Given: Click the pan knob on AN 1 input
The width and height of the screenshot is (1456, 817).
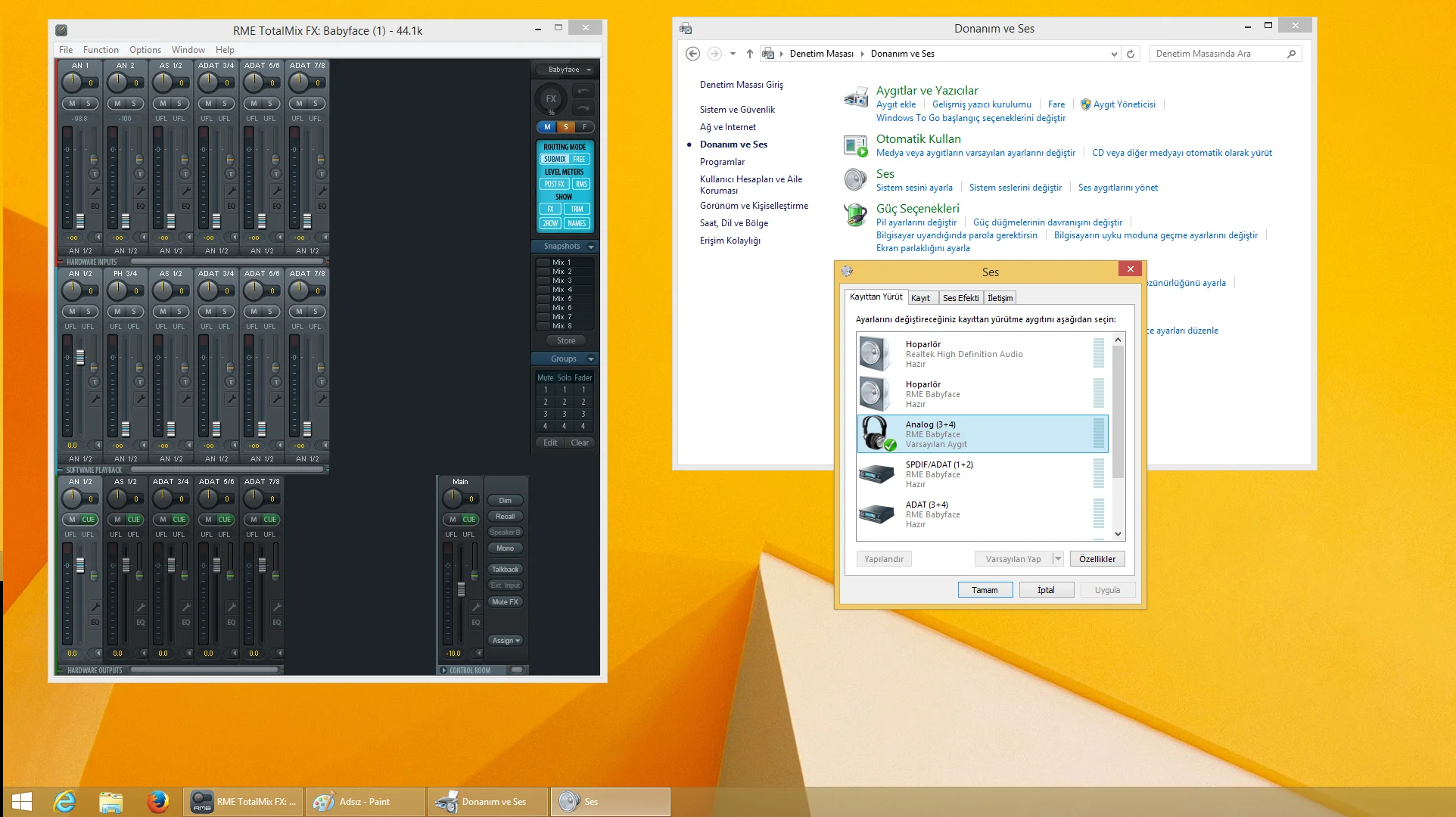Looking at the screenshot, I should point(72,82).
